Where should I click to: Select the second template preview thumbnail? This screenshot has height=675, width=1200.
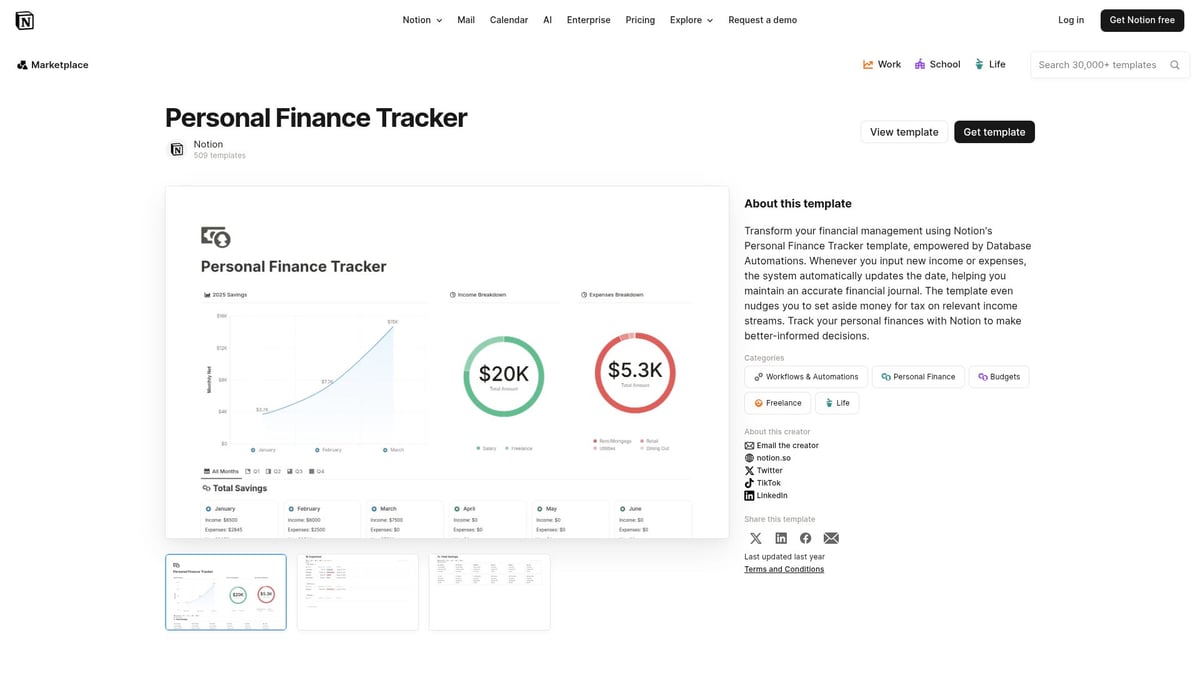click(x=357, y=591)
